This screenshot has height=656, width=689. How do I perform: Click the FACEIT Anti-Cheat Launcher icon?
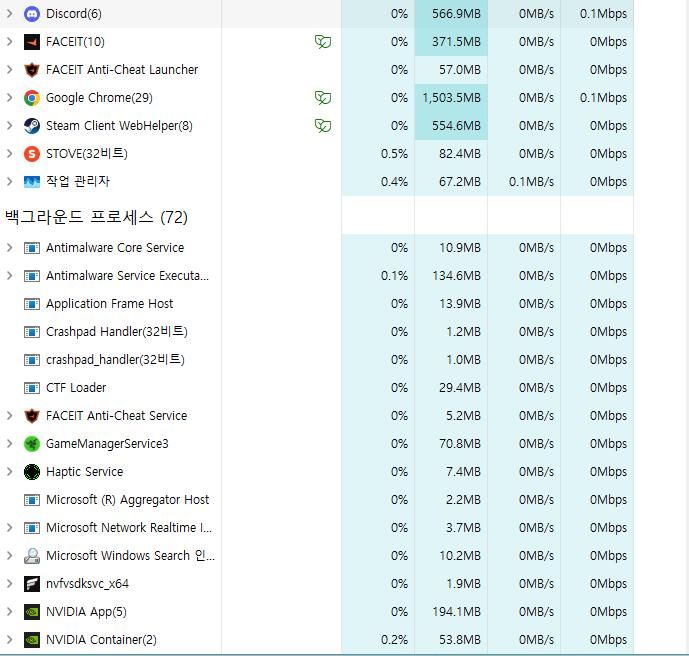tap(32, 70)
